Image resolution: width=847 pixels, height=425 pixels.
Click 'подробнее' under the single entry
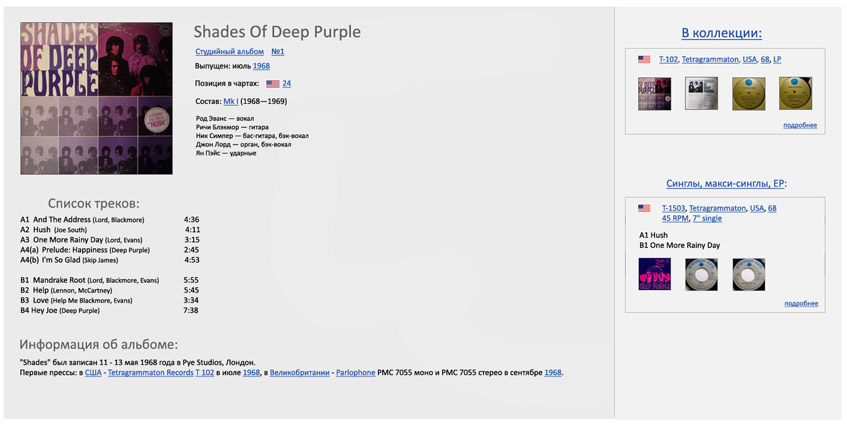801,303
